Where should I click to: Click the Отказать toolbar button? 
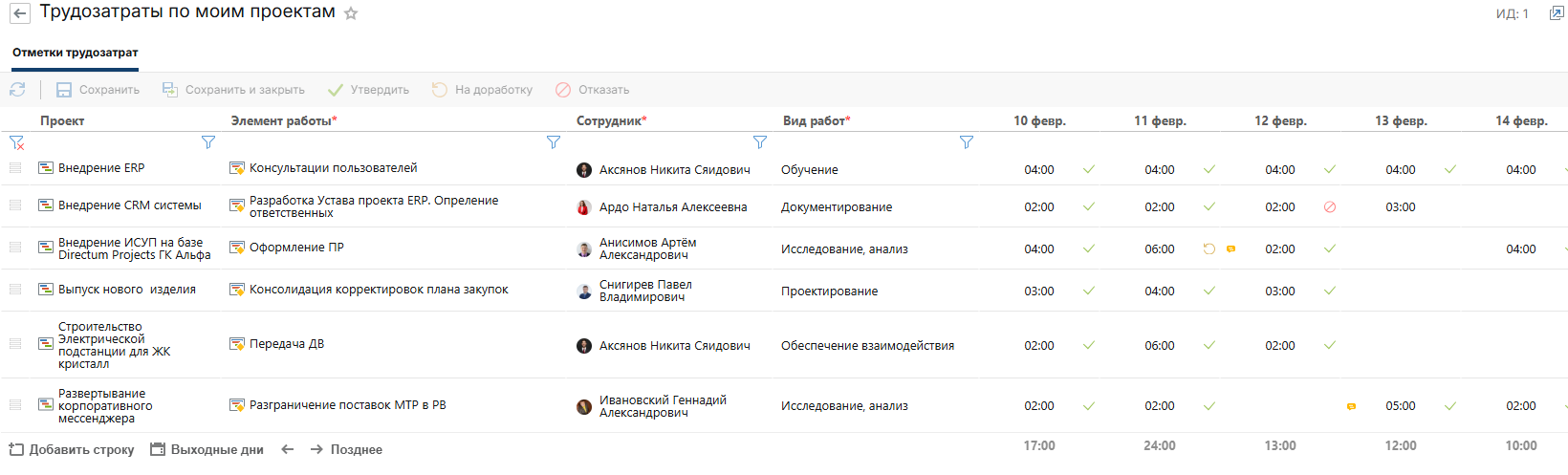pyautogui.click(x=592, y=90)
